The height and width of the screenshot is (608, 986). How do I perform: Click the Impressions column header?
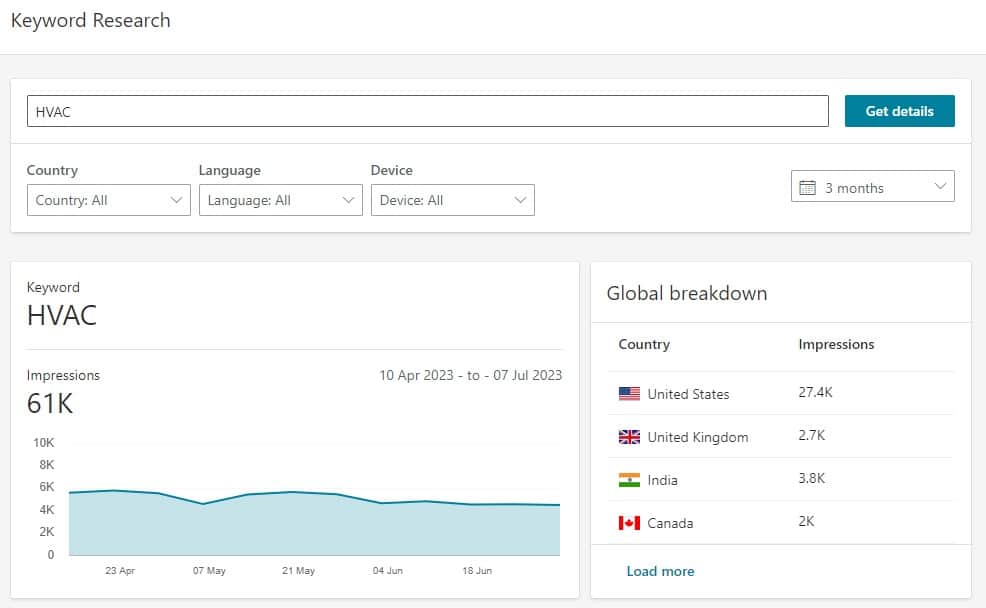(x=836, y=344)
